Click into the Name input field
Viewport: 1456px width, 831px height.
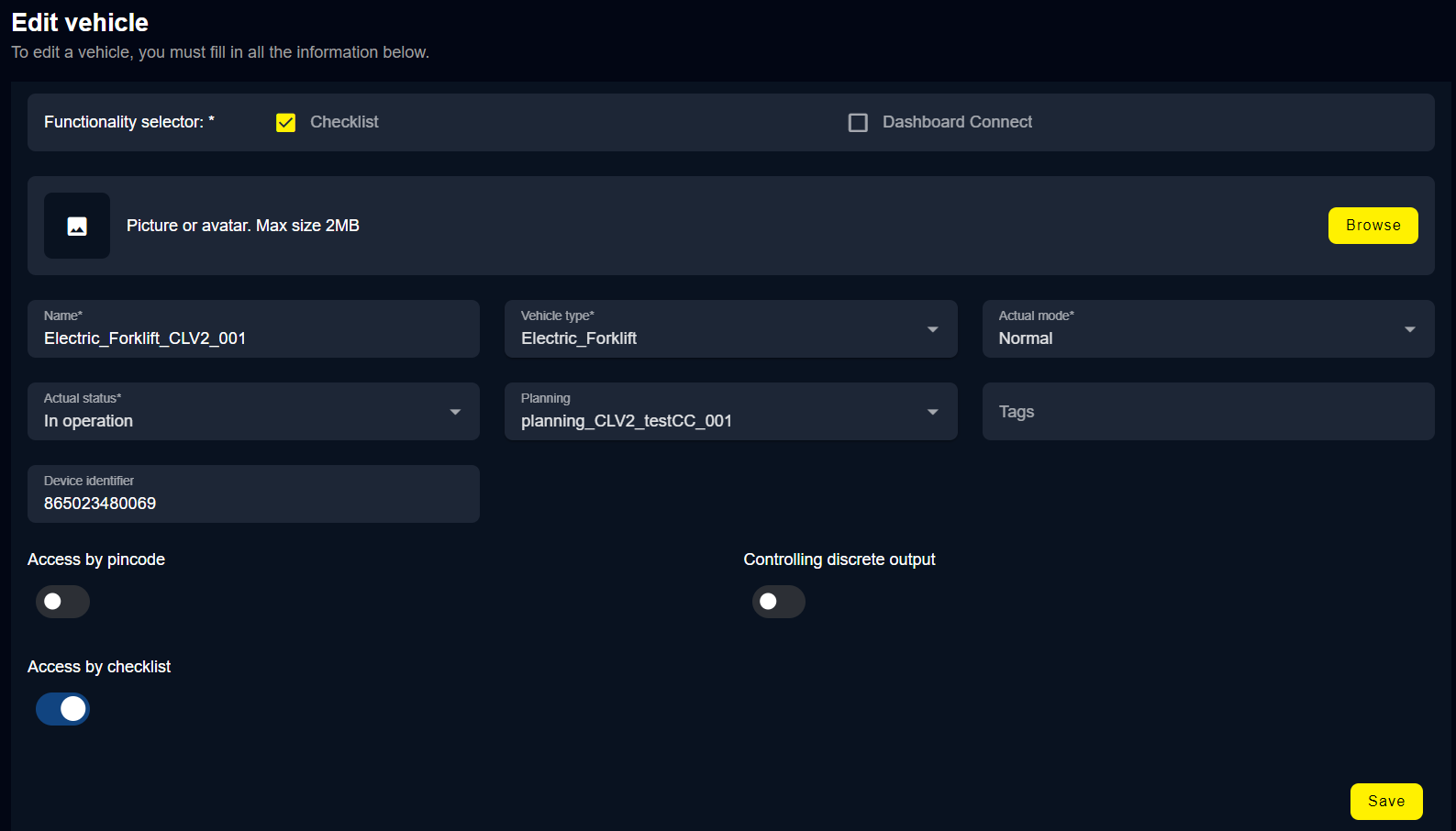pos(253,338)
